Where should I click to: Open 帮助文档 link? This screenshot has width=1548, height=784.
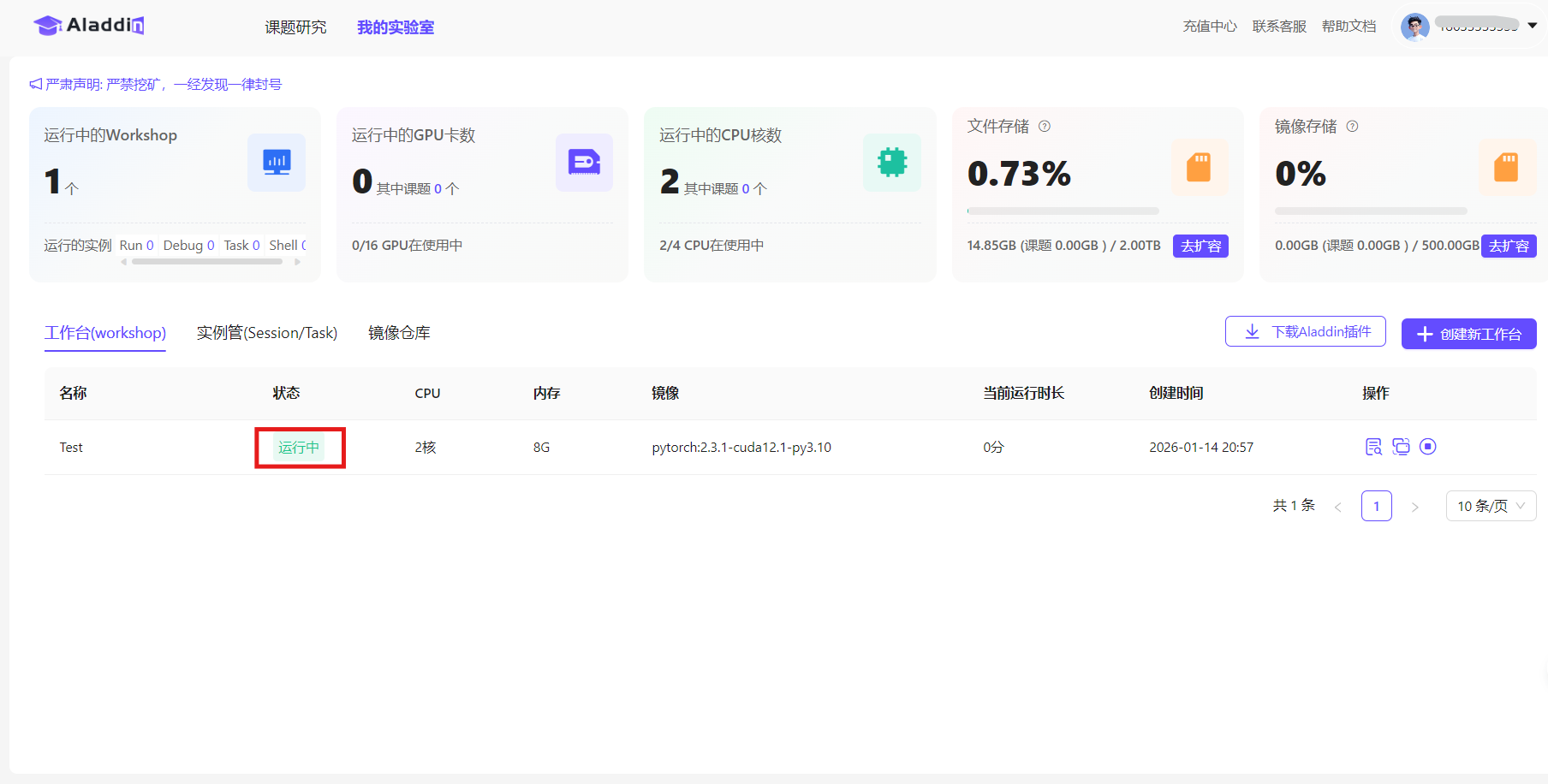pos(1349,27)
